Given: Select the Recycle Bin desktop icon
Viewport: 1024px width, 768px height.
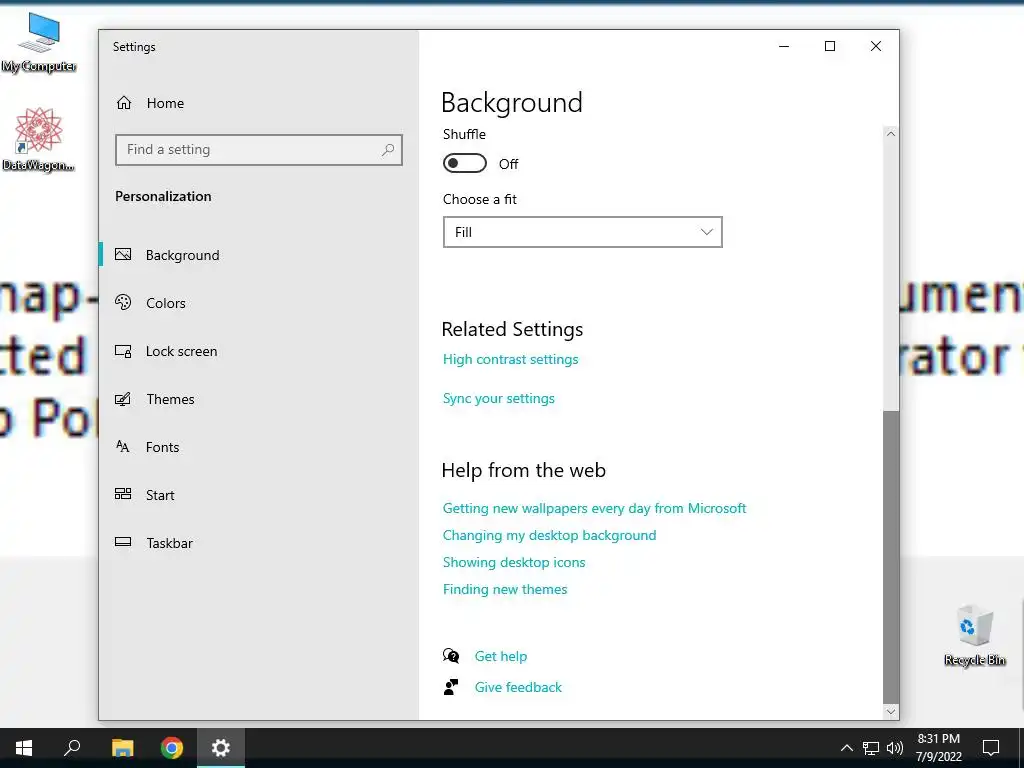Looking at the screenshot, I should 974,635.
